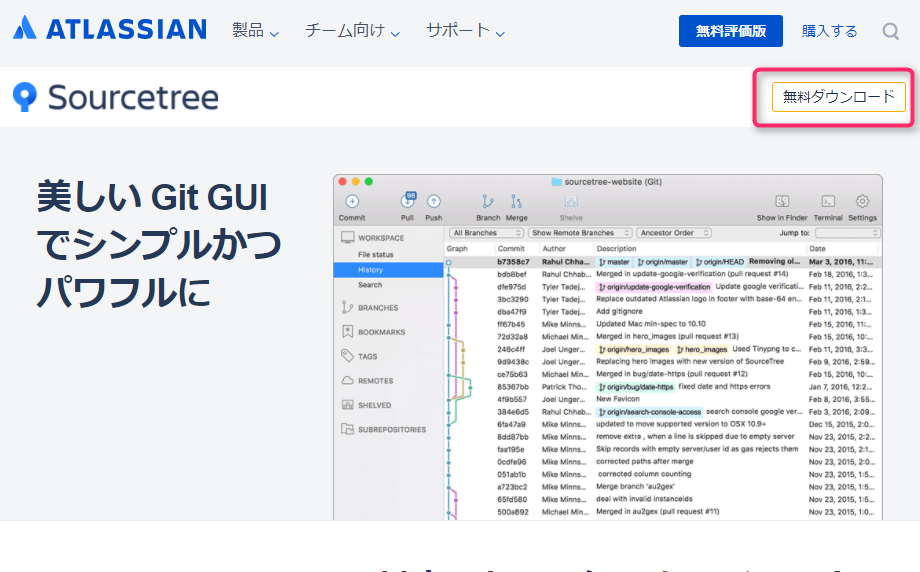Click the Merge toolbar icon
This screenshot has height=572, width=920.
(x=516, y=202)
